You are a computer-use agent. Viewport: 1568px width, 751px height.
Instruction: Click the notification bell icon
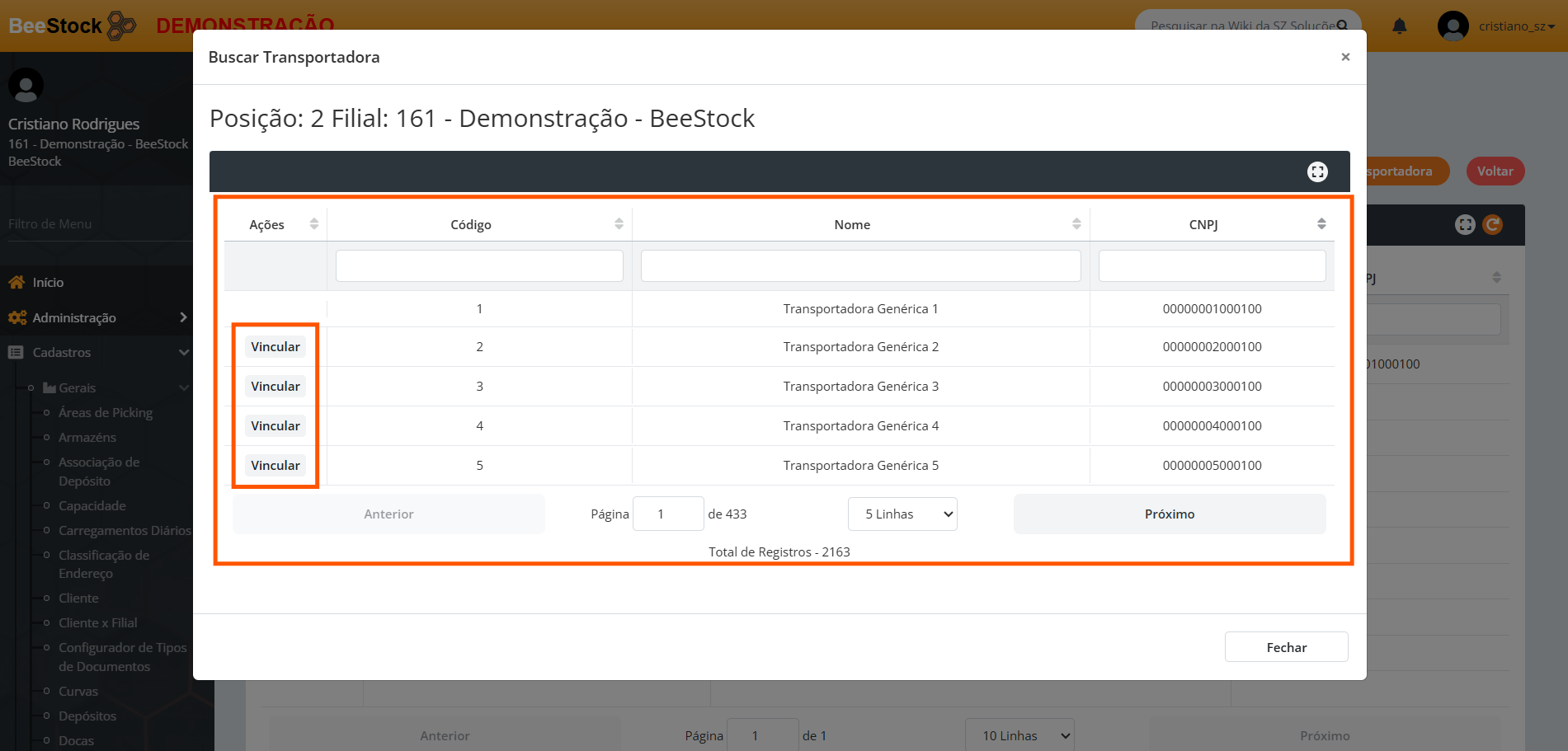pyautogui.click(x=1400, y=26)
